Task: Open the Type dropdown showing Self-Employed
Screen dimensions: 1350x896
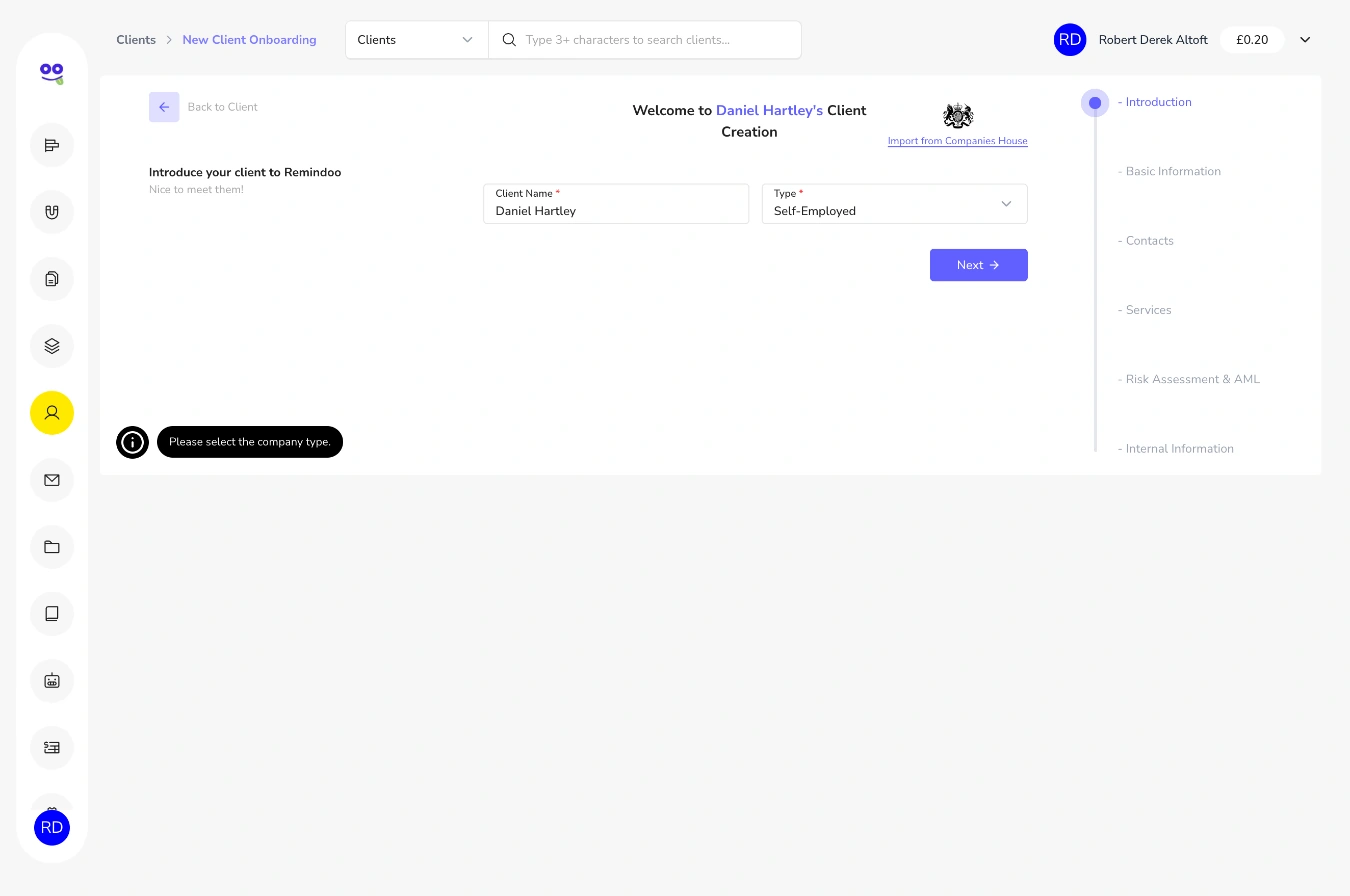Action: 895,204
